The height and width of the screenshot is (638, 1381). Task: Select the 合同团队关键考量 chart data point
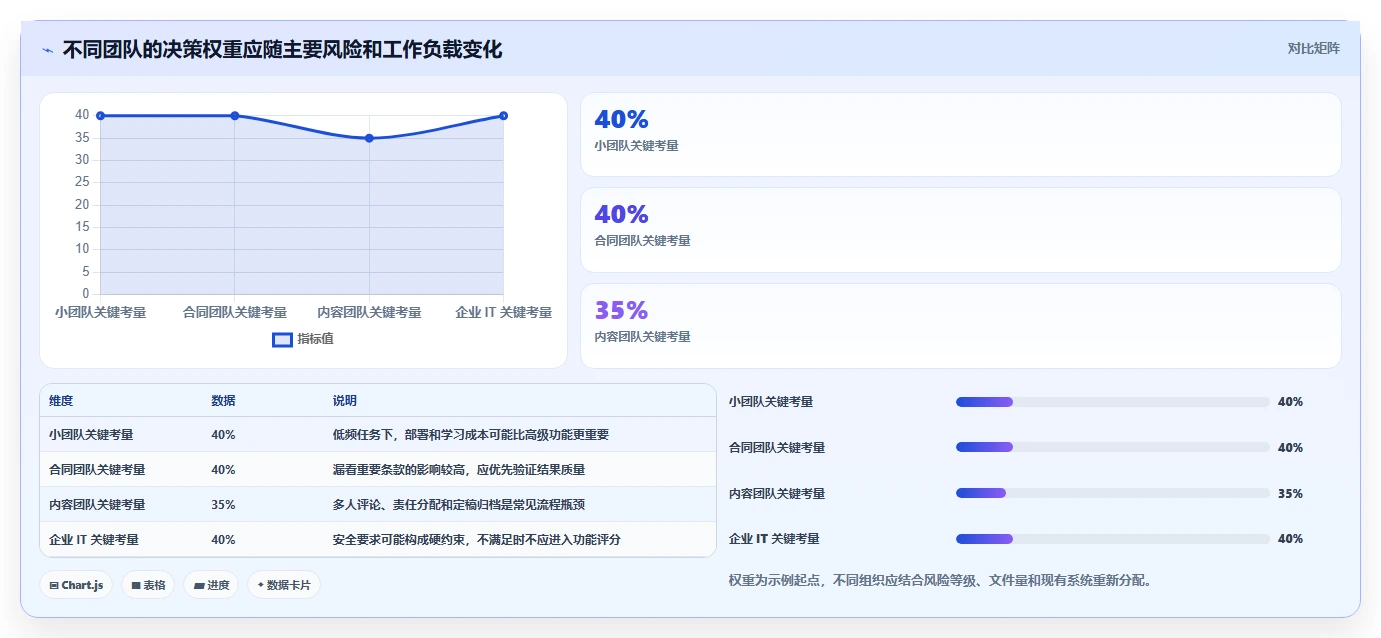(235, 116)
